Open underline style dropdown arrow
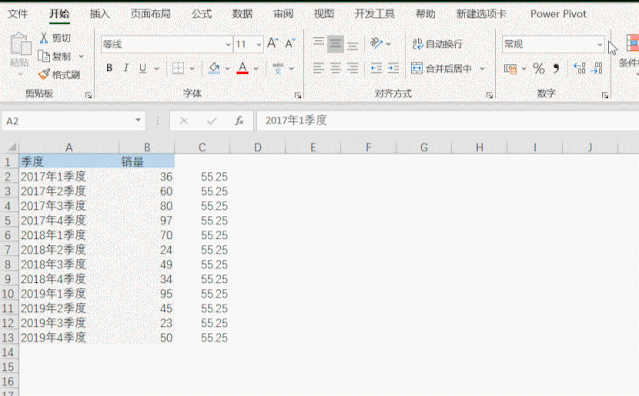The width and height of the screenshot is (639, 396). click(157, 68)
